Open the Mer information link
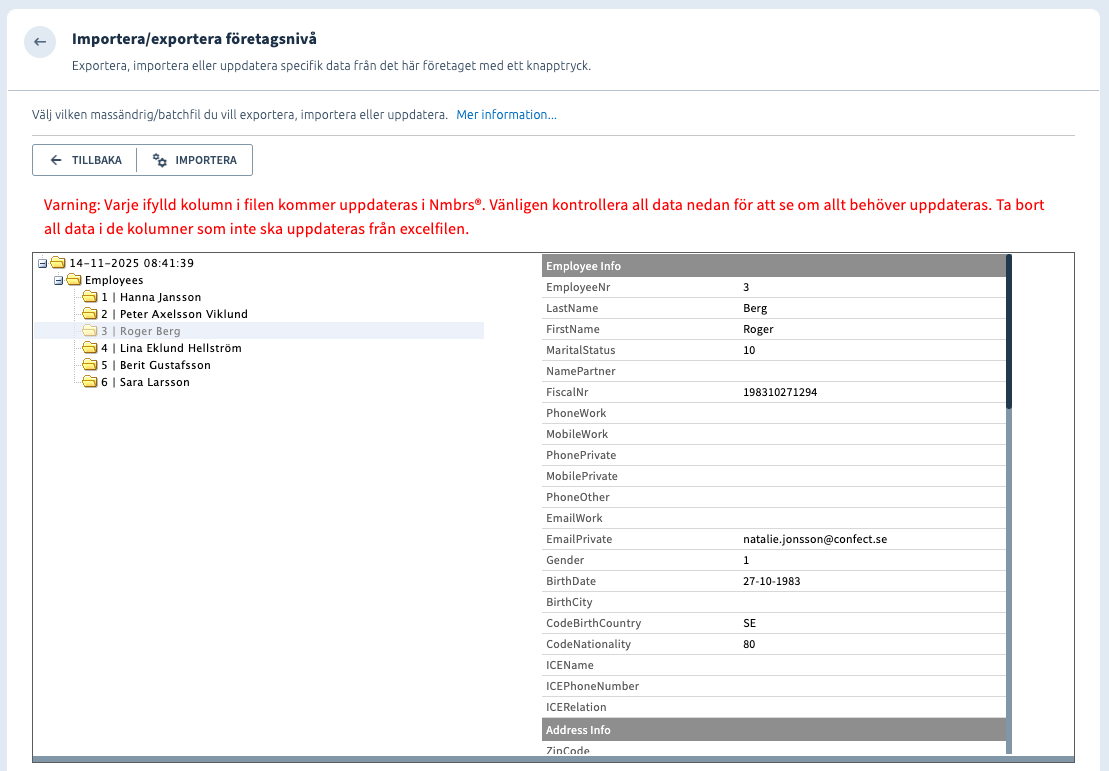The image size is (1109, 771). pos(506,115)
